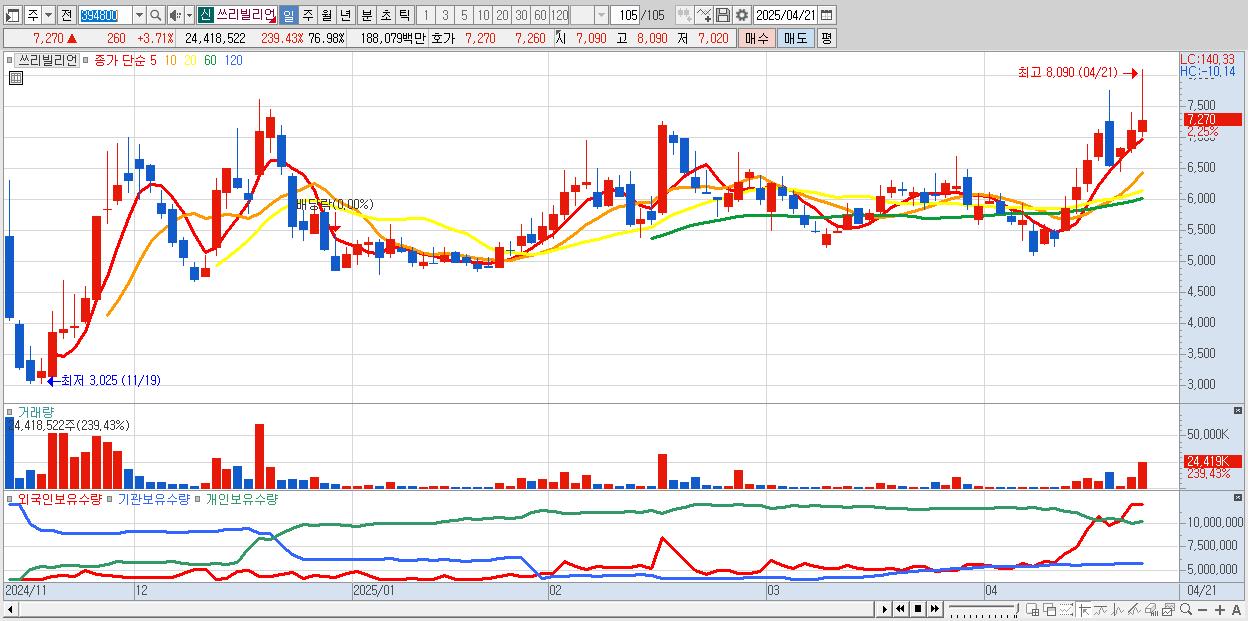Image resolution: width=1248 pixels, height=621 pixels.
Task: Click the 외국인보유수량 indicator label
Action: click(x=59, y=498)
